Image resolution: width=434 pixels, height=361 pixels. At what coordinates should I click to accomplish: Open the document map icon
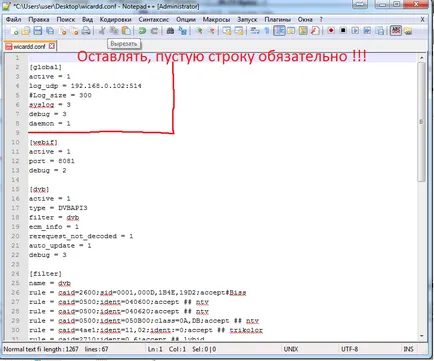303,31
